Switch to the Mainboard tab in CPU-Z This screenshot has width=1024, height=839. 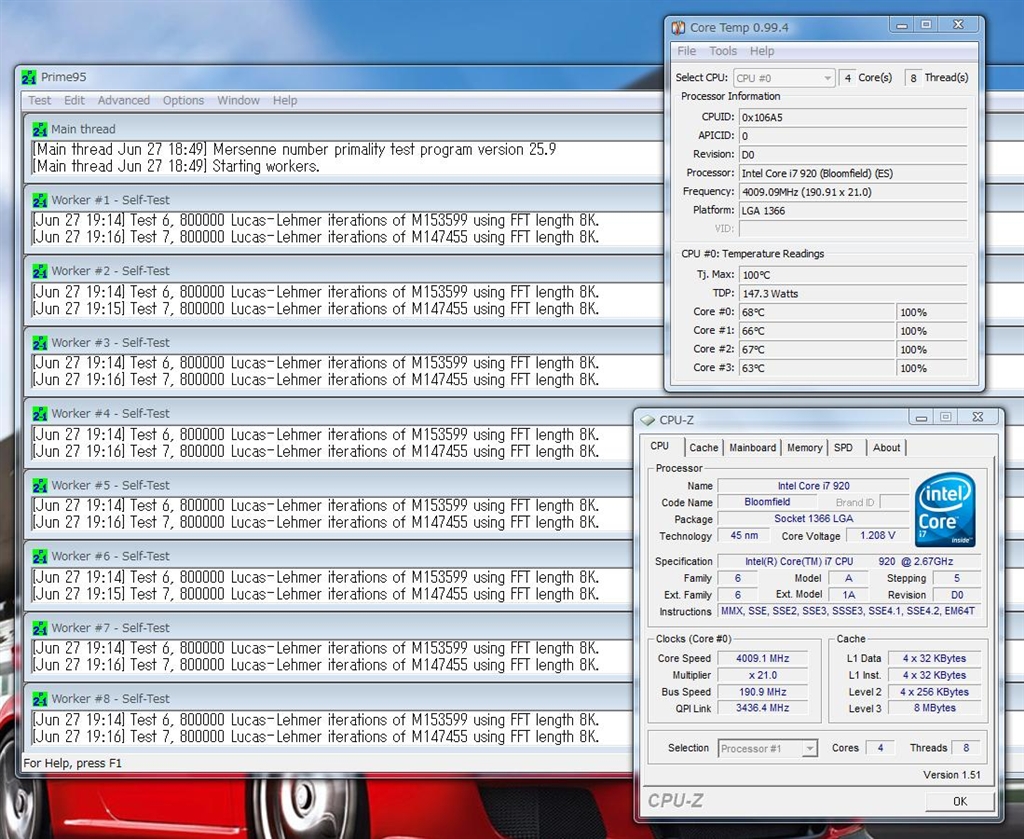coord(752,448)
